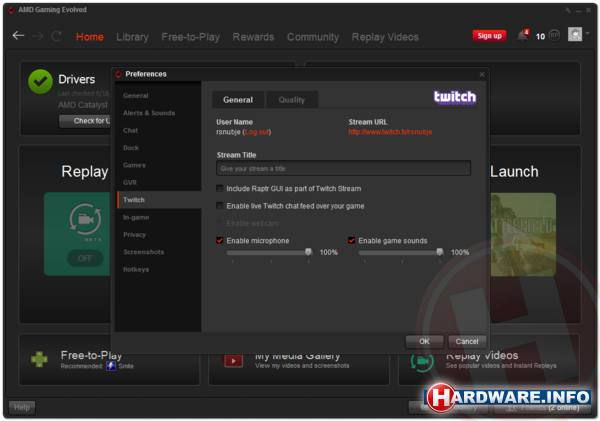Toggle Enable webcam checkbox
This screenshot has height=421, width=600.
click(x=220, y=223)
